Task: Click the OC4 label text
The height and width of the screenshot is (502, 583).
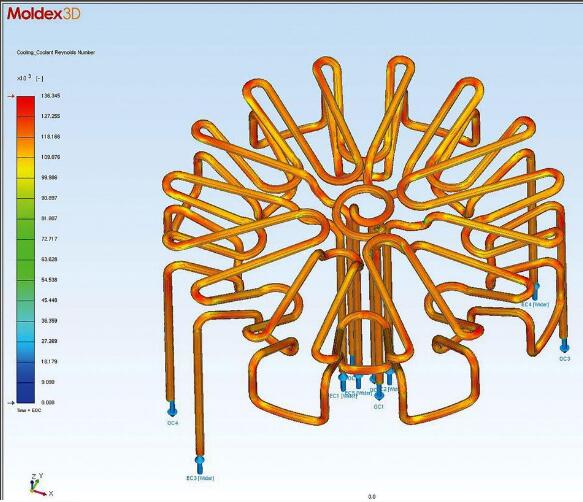Action: click(173, 423)
